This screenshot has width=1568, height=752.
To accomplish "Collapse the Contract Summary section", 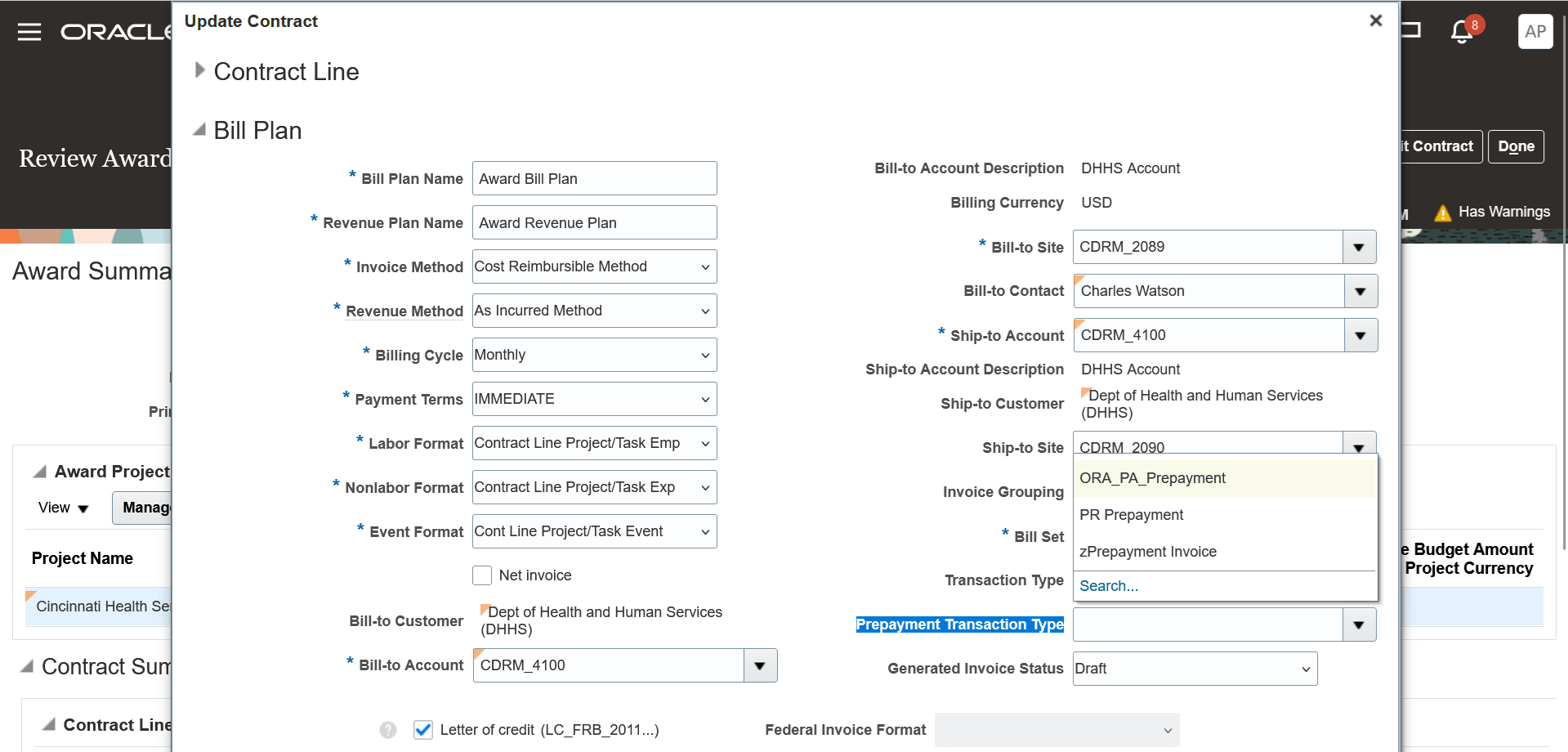I will [27, 666].
